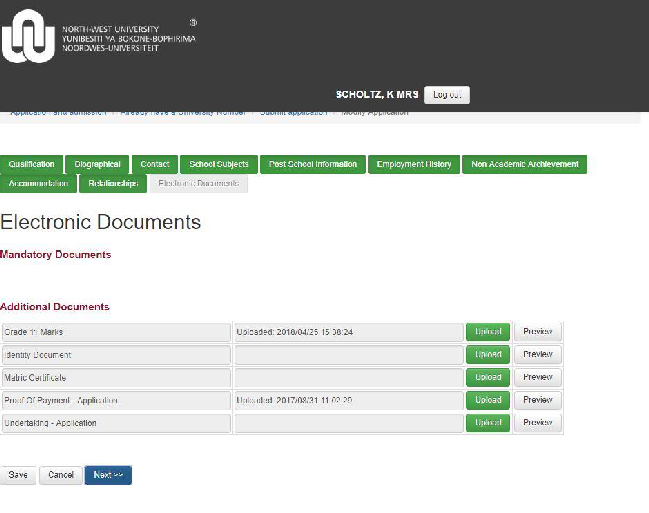The width and height of the screenshot is (649, 513).
Task: Preview the Grade 11 Marks document
Action: pos(538,332)
